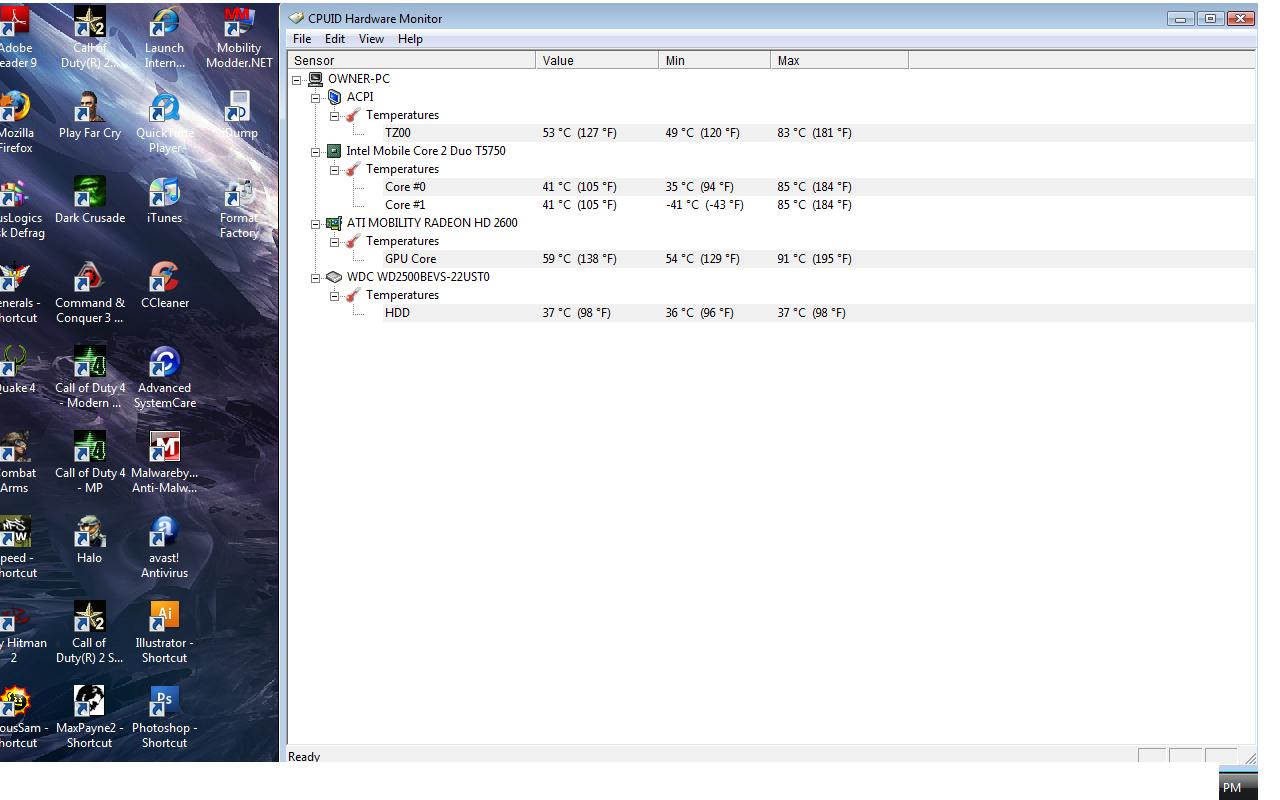Click Core #0 minimum 35 °C (94 °F)
Viewport: 1280px width, 800px height.
pos(700,187)
